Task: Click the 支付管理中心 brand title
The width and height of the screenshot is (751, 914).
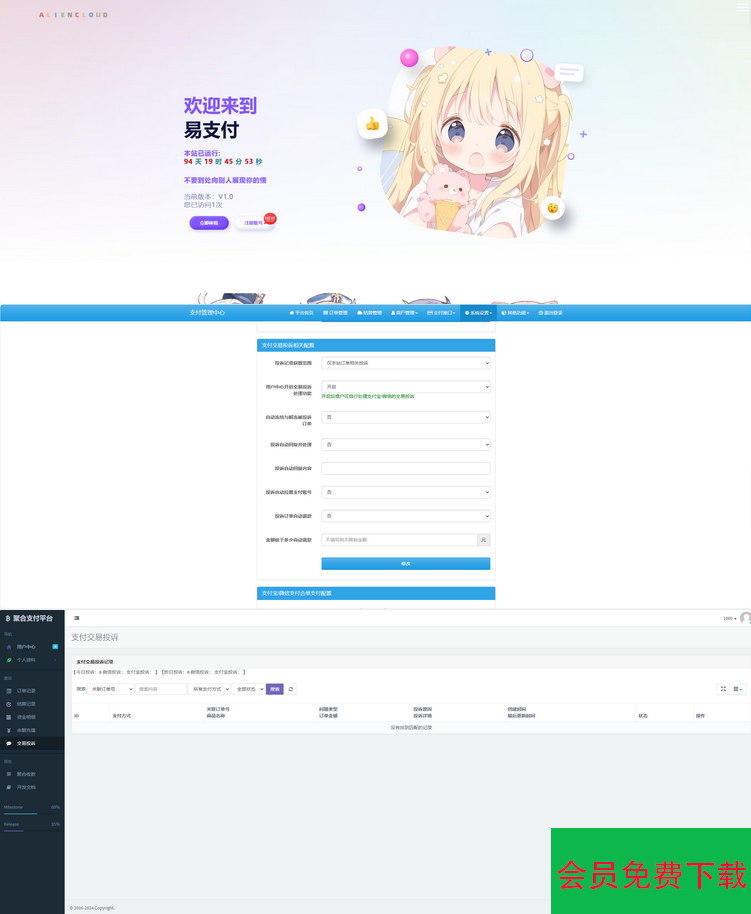Action: click(207, 313)
